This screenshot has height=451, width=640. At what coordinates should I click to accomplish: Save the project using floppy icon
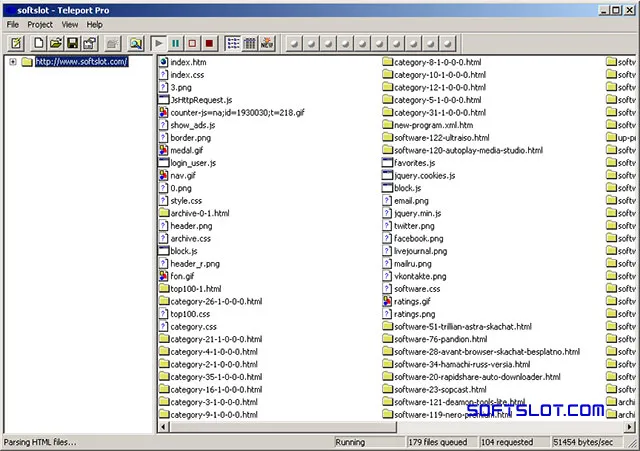73,43
